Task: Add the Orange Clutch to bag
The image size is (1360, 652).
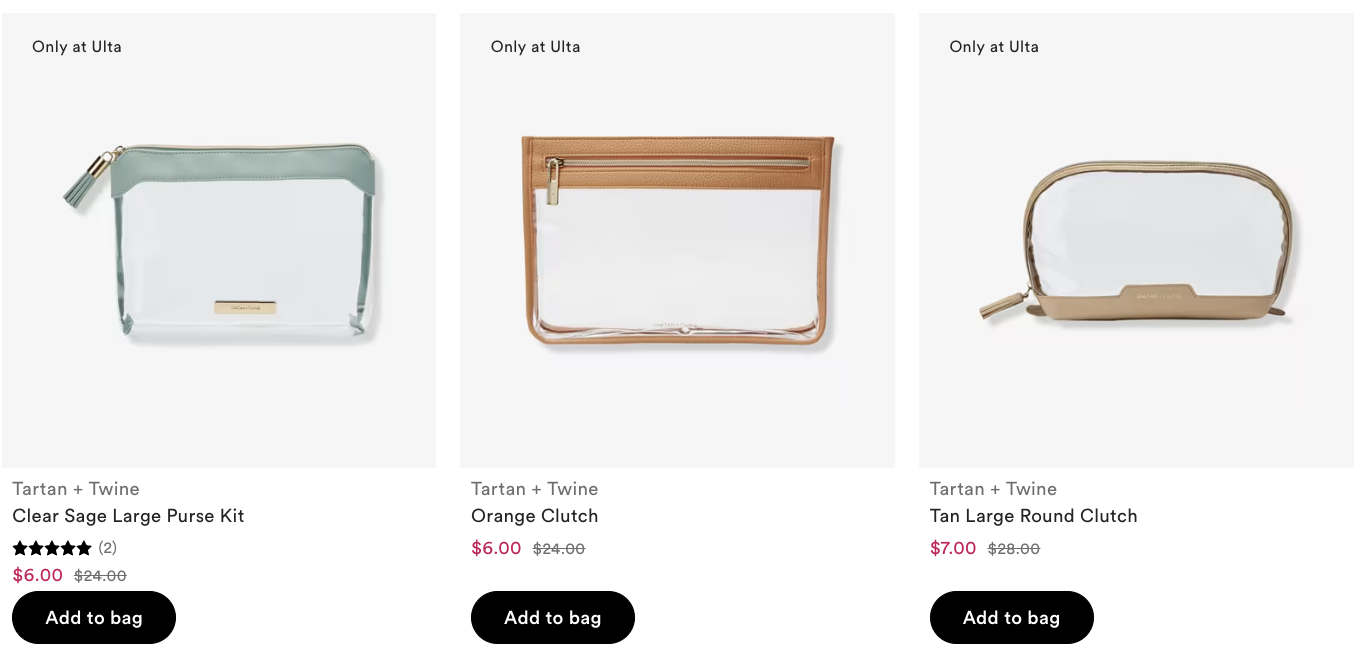Action: (553, 618)
